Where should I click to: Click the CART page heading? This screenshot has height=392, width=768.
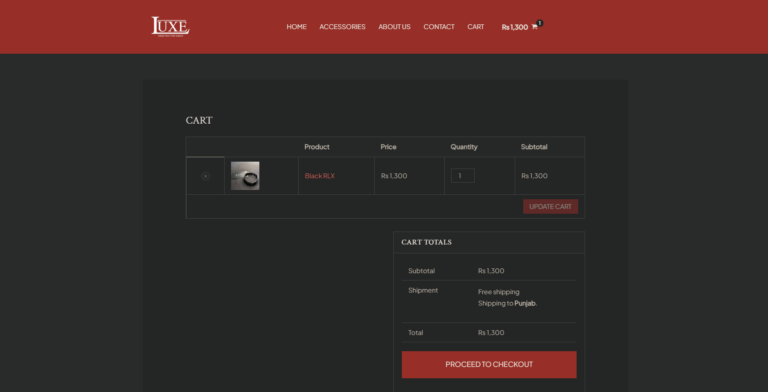coord(199,121)
